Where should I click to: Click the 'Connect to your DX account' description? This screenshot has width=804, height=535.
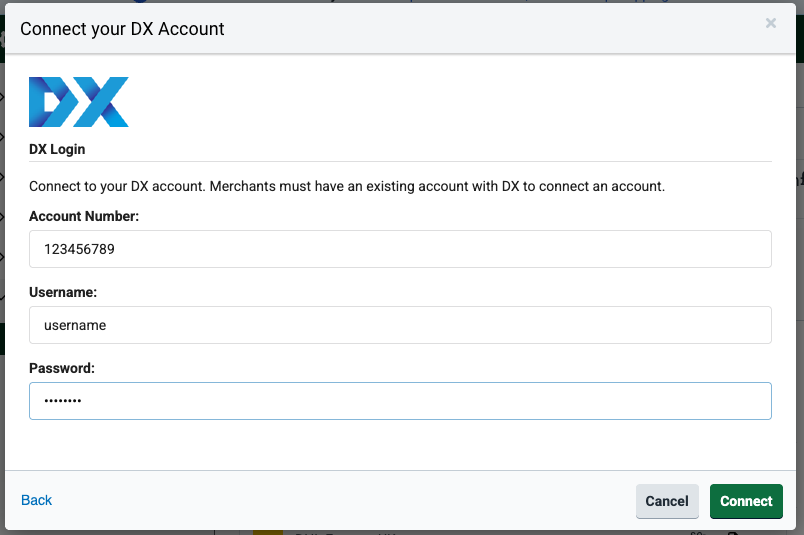[347, 186]
